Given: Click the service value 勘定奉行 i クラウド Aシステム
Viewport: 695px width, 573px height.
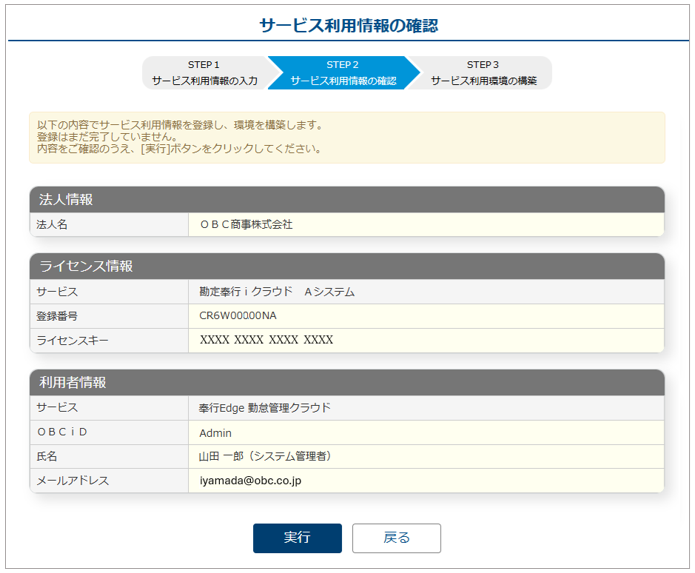Looking at the screenshot, I should coord(277,292).
